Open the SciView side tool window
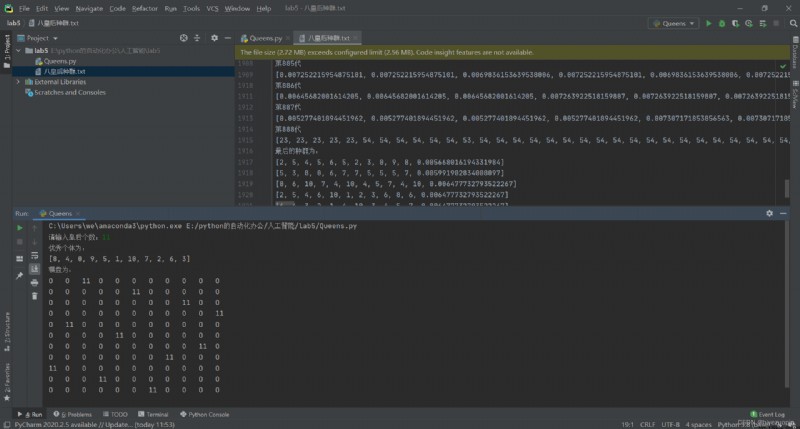This screenshot has height=429, width=800. pos(795,94)
